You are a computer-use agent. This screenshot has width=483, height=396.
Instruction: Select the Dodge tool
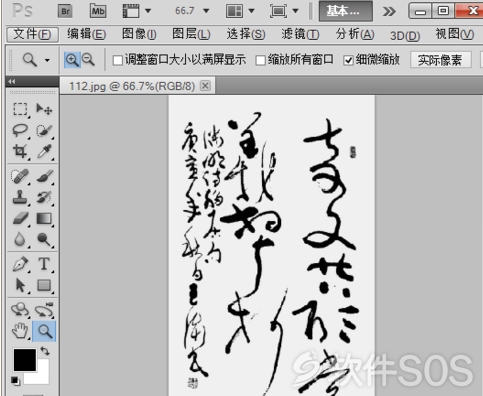pyautogui.click(x=44, y=240)
